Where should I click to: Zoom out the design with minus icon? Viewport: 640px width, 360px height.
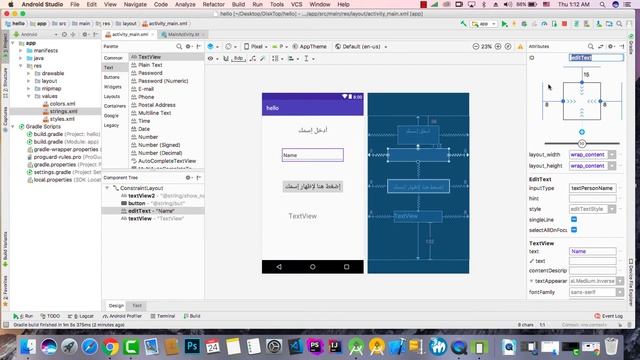[476, 47]
